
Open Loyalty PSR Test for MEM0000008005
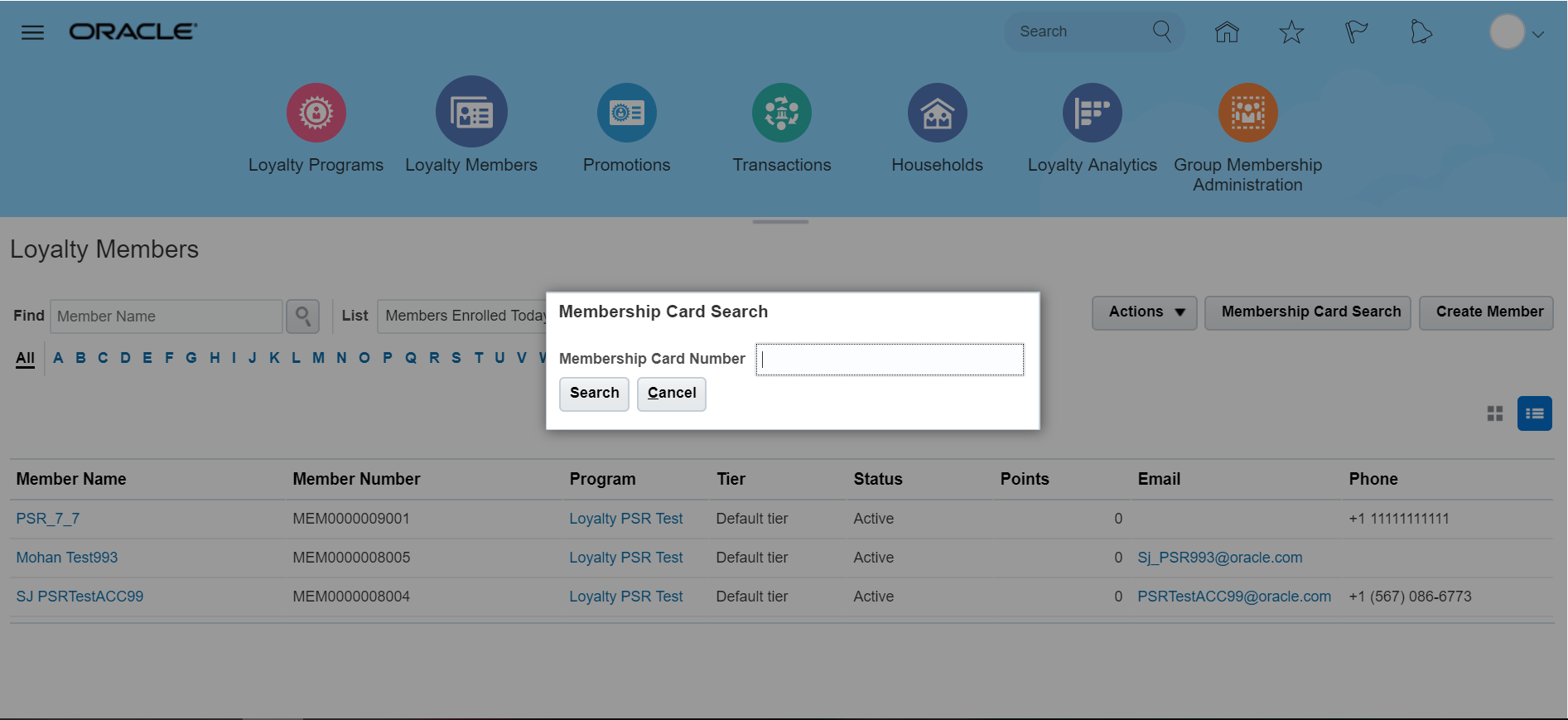(626, 558)
